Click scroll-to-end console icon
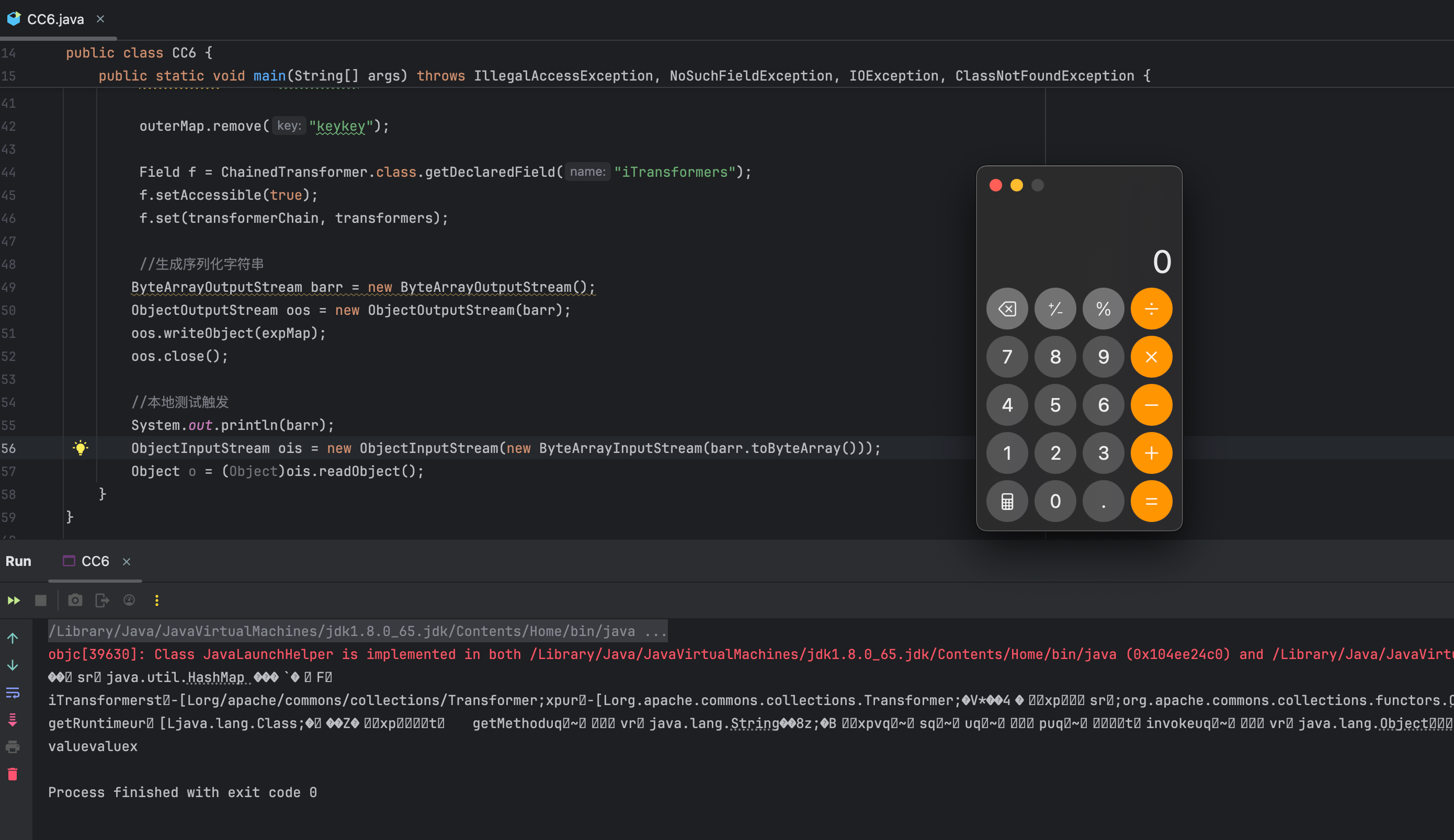The image size is (1454, 840). click(x=13, y=719)
